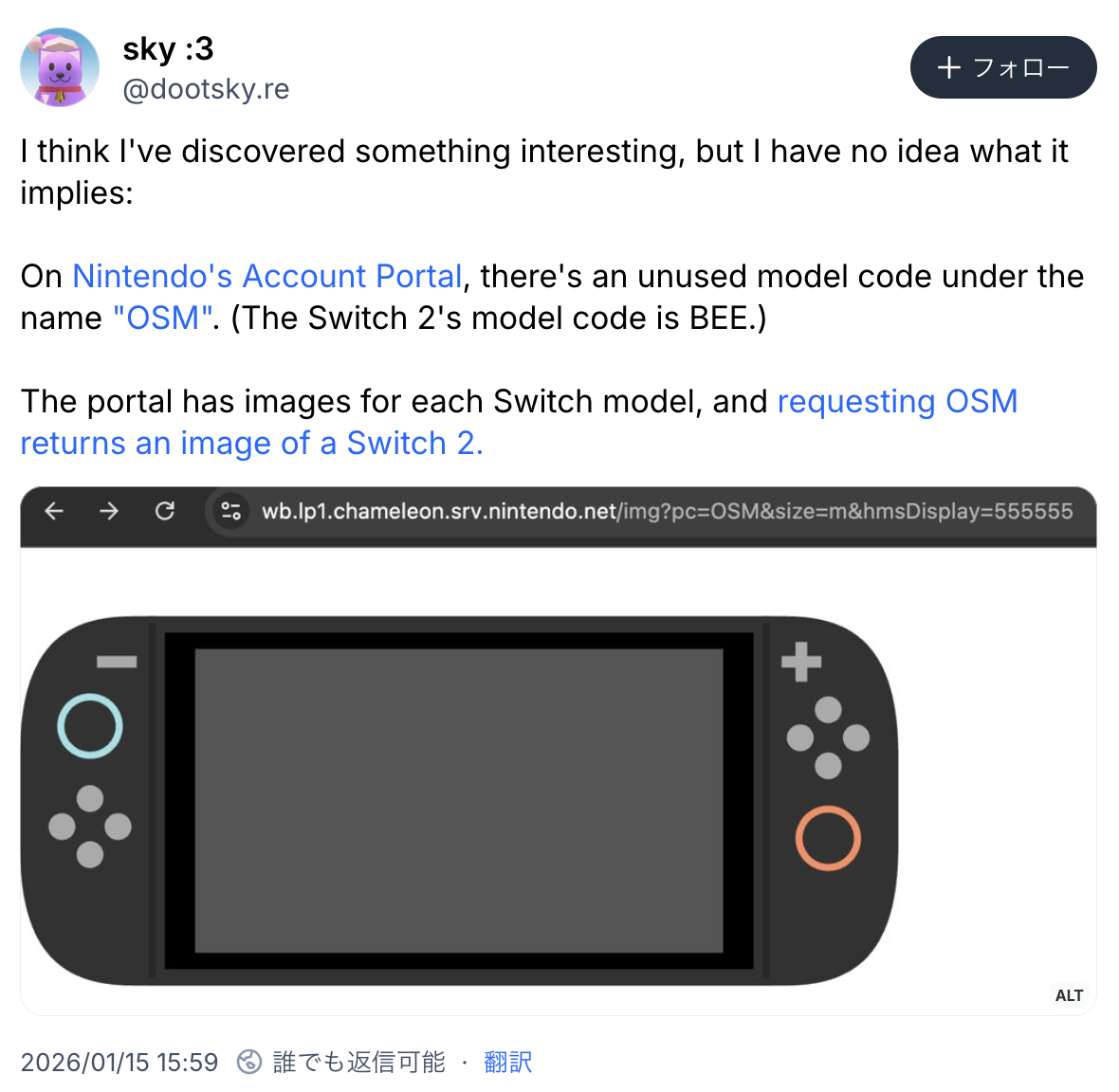
Task: Click site settings icon beside URL
Action: click(230, 512)
